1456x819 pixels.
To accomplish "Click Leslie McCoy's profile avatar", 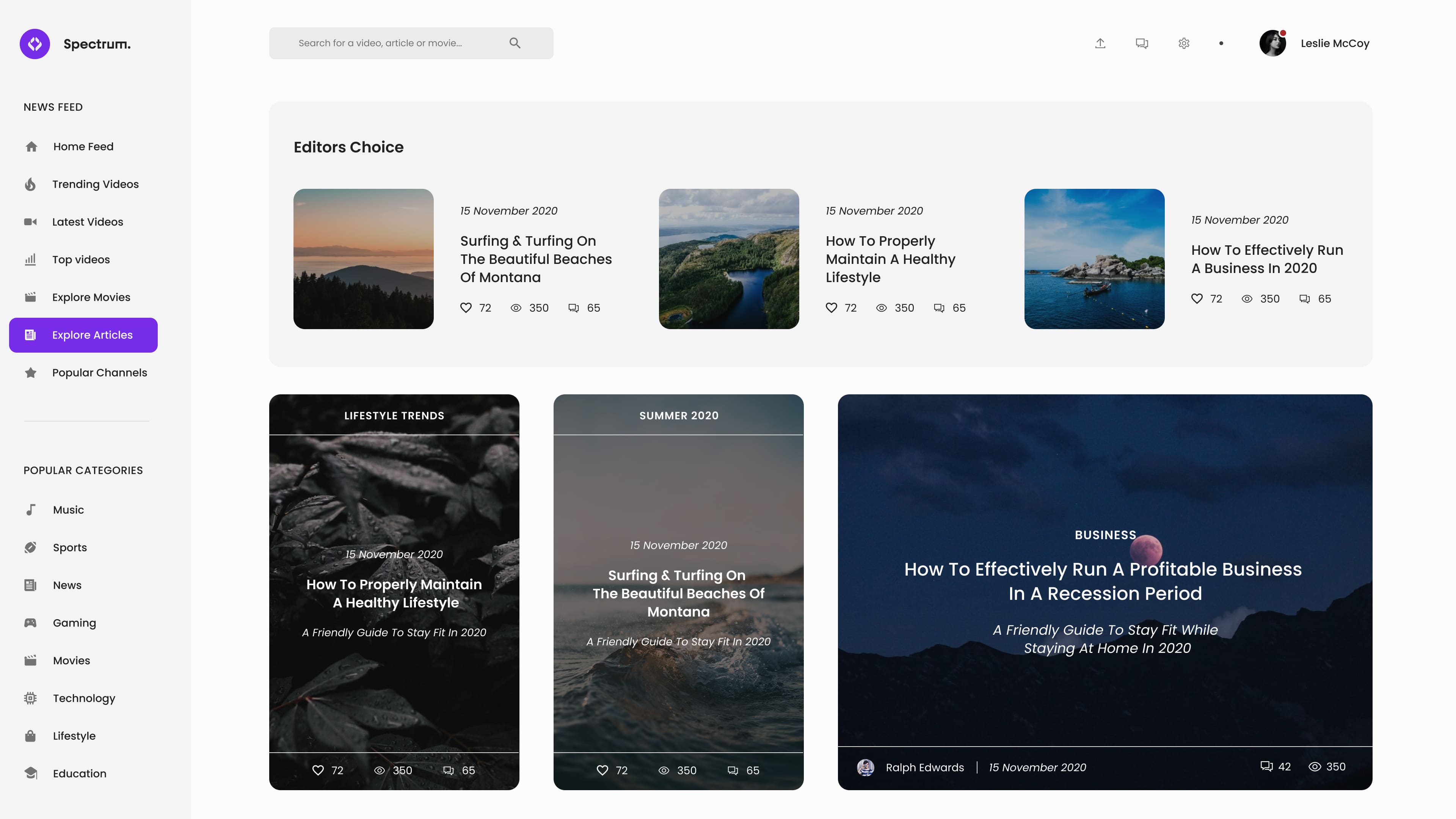I will 1273,44.
